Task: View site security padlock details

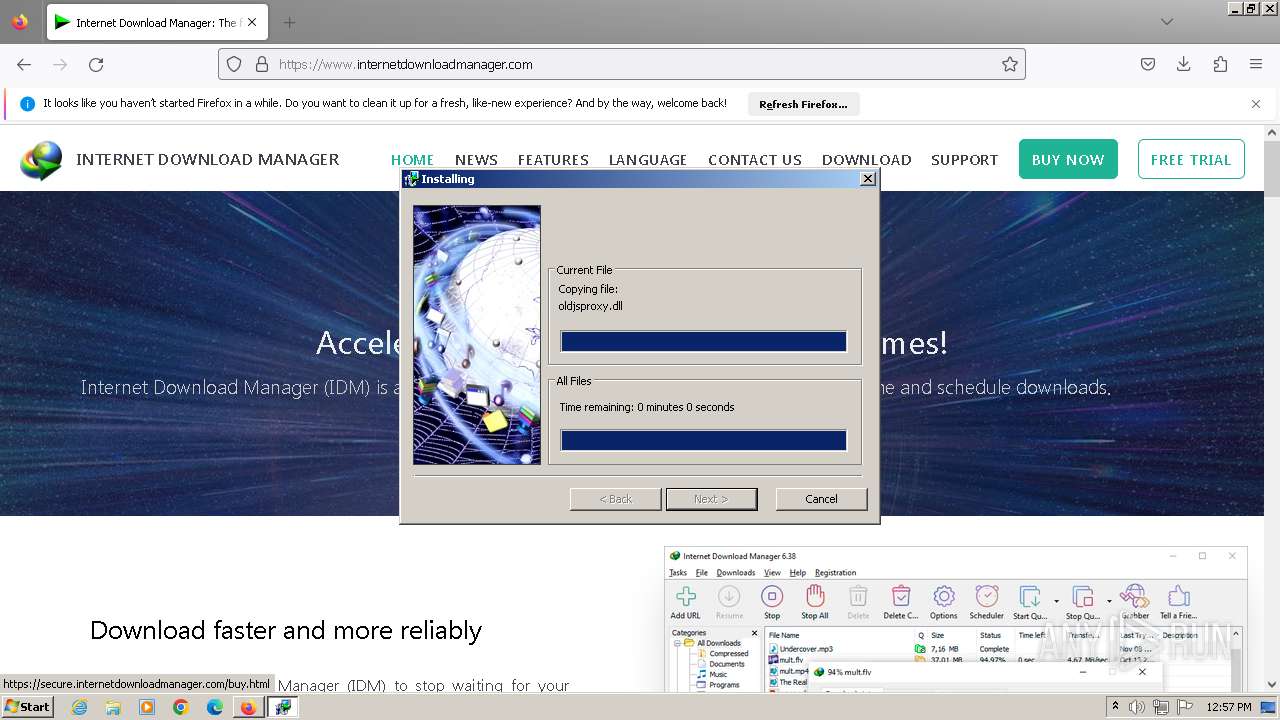Action: [x=262, y=64]
